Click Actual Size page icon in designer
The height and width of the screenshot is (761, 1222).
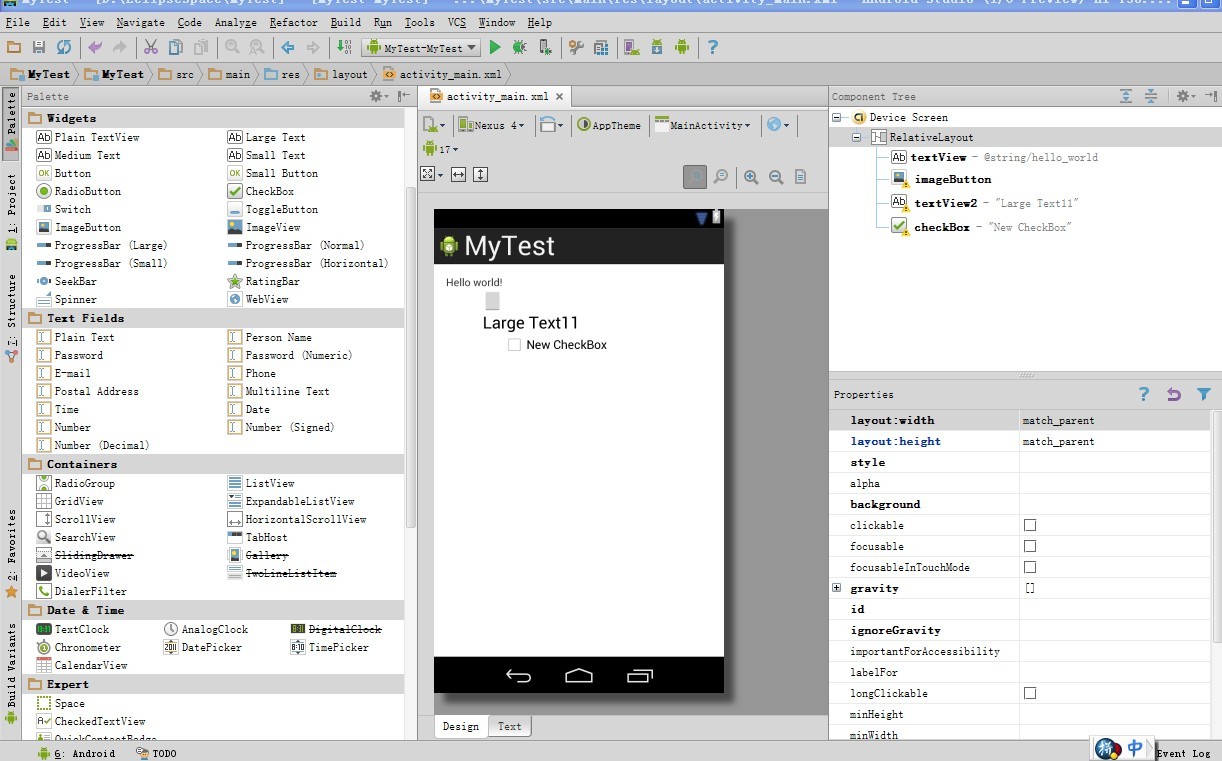pyautogui.click(x=801, y=177)
